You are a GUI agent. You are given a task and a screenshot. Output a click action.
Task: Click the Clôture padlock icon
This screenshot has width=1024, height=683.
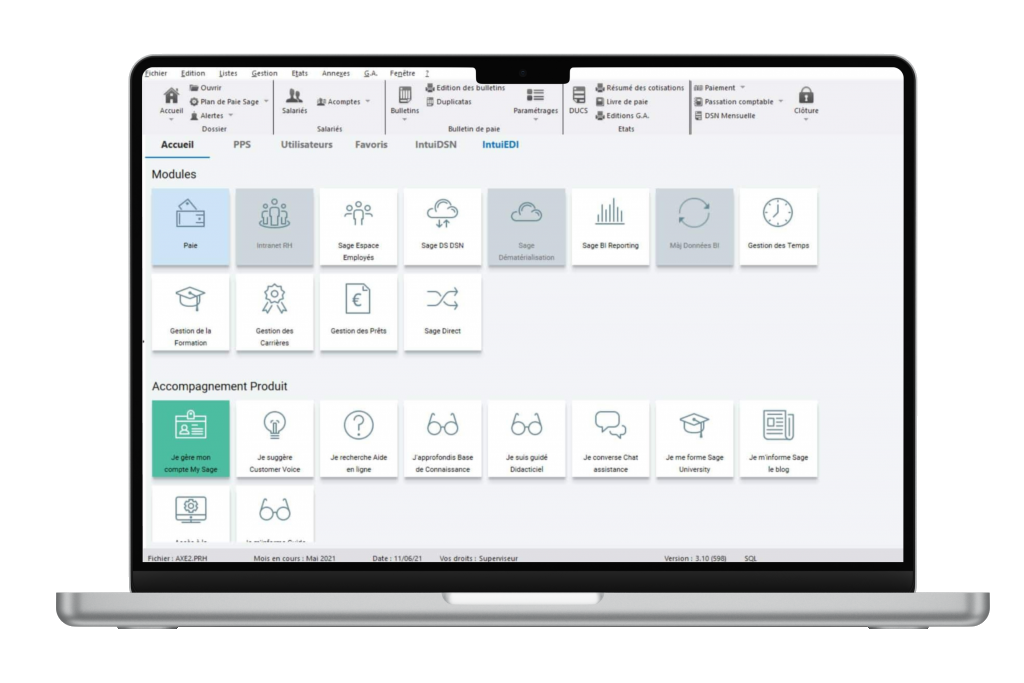[x=806, y=95]
